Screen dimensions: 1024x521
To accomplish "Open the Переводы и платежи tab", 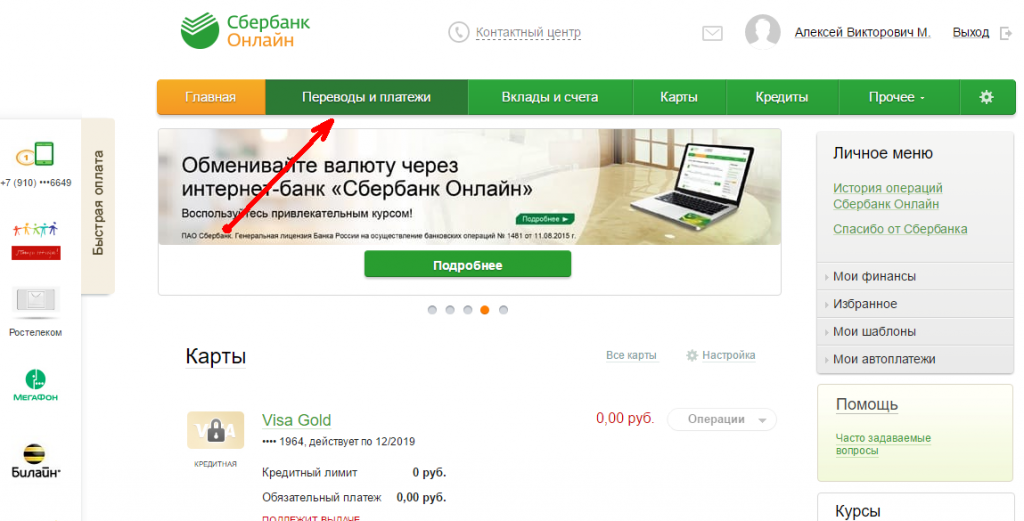I will point(366,97).
